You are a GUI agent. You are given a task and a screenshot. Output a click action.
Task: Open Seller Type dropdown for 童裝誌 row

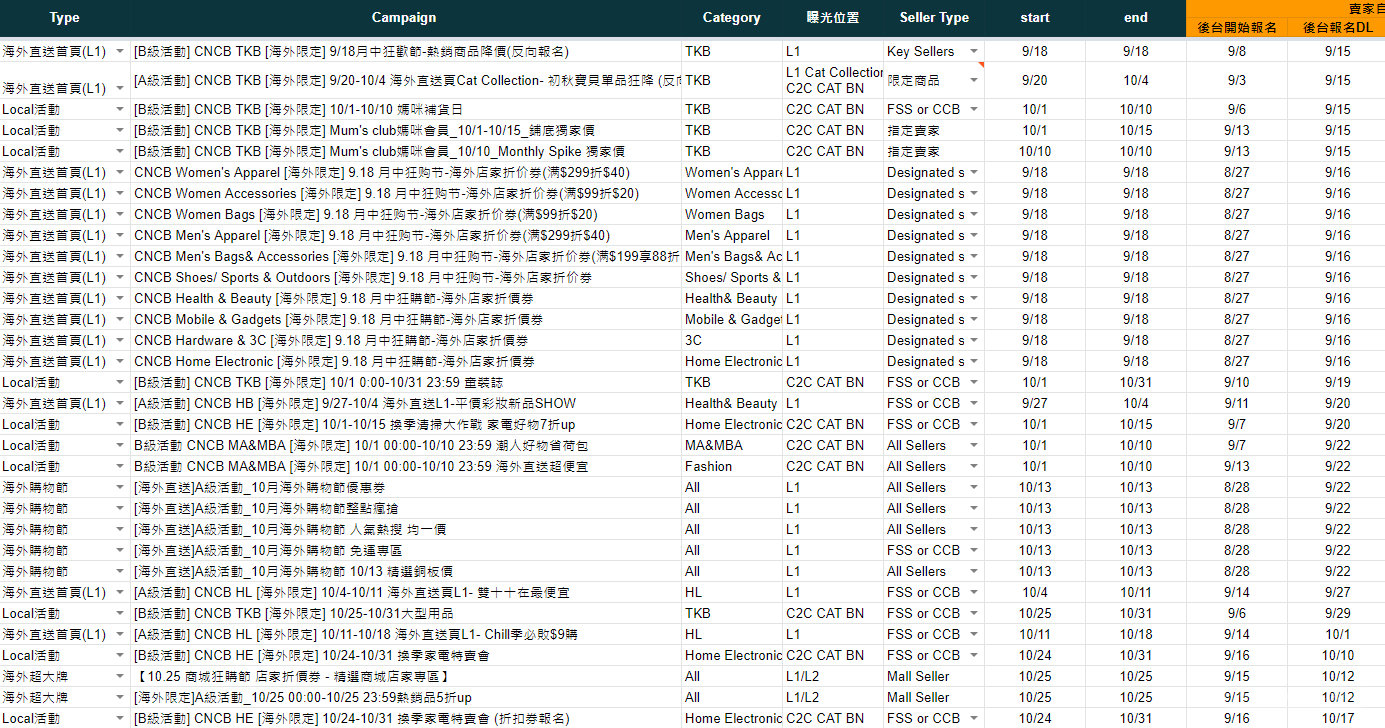(x=974, y=383)
